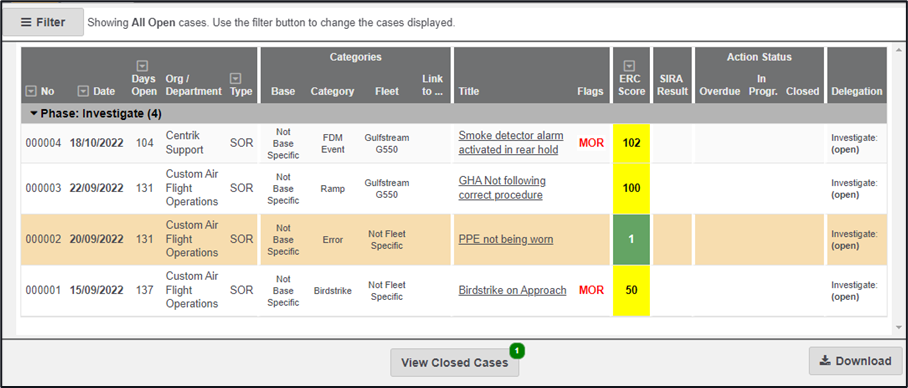Download the case list
Viewport: 908px width, 388px height.
pos(855,361)
